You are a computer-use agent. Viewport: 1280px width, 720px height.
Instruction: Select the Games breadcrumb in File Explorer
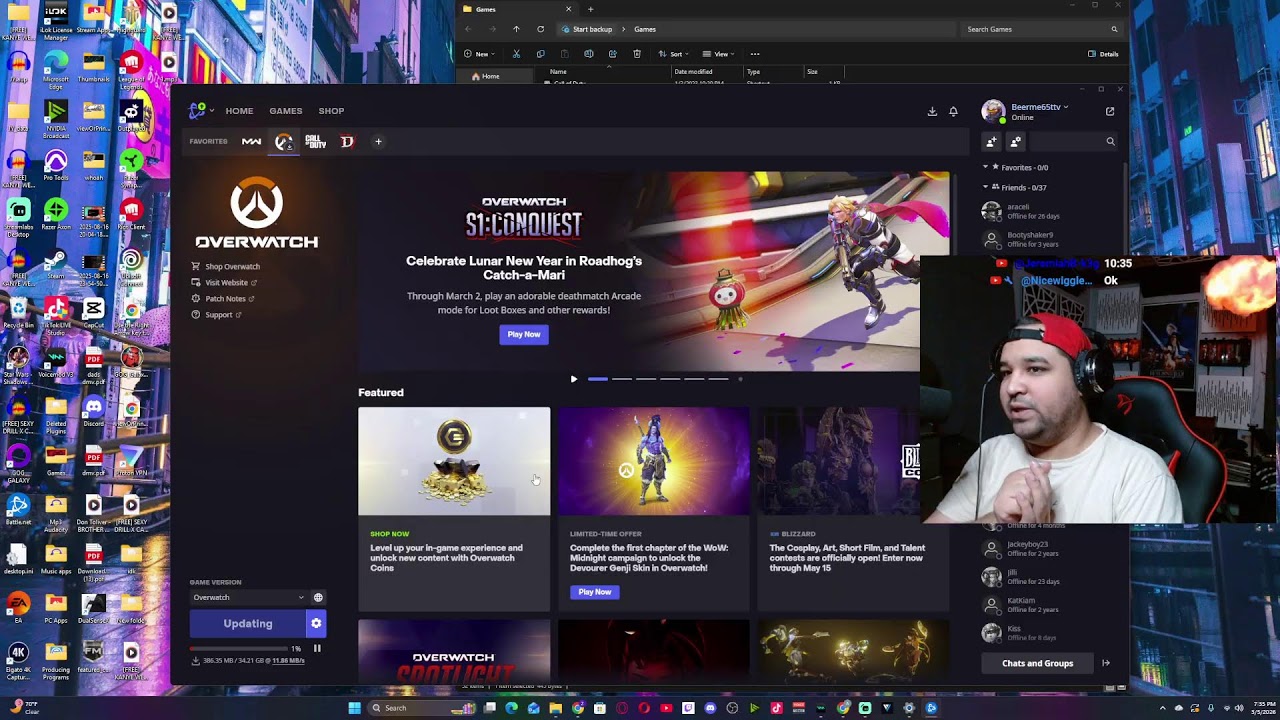645,29
